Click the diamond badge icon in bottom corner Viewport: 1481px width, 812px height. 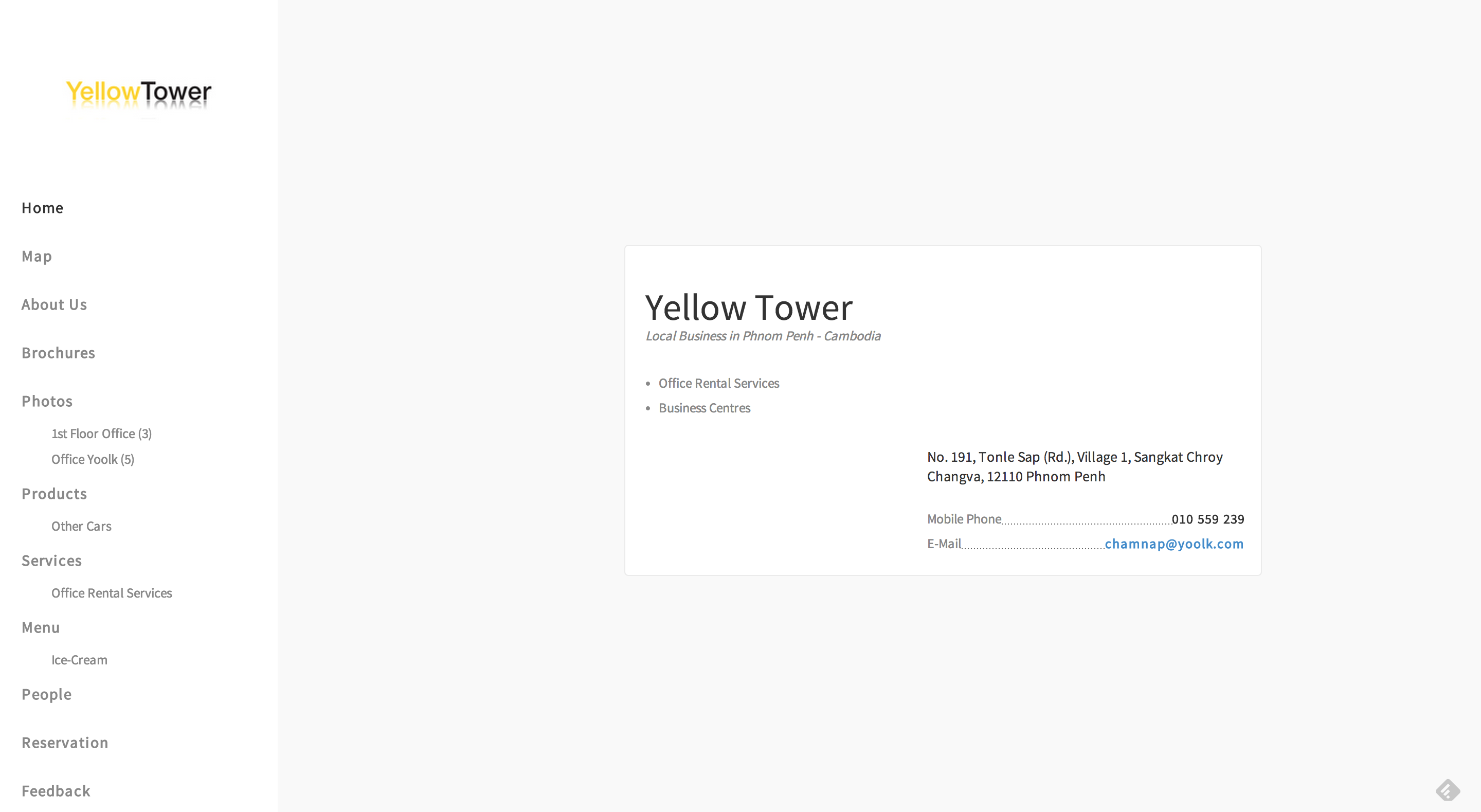(1447, 789)
